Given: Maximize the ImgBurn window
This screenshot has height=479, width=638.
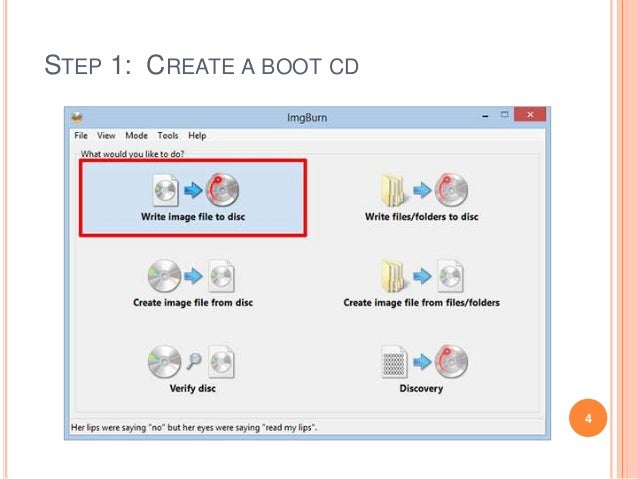Looking at the screenshot, I should pos(505,115).
